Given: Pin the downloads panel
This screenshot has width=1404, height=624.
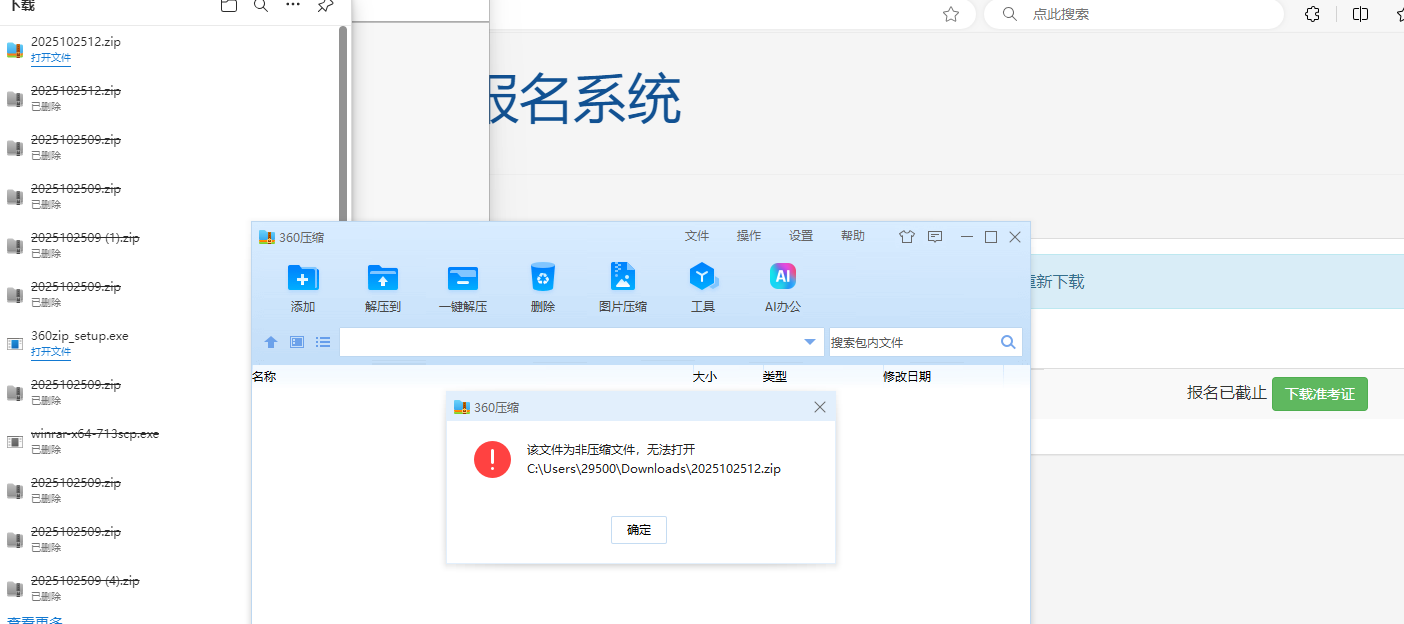Looking at the screenshot, I should (x=325, y=6).
